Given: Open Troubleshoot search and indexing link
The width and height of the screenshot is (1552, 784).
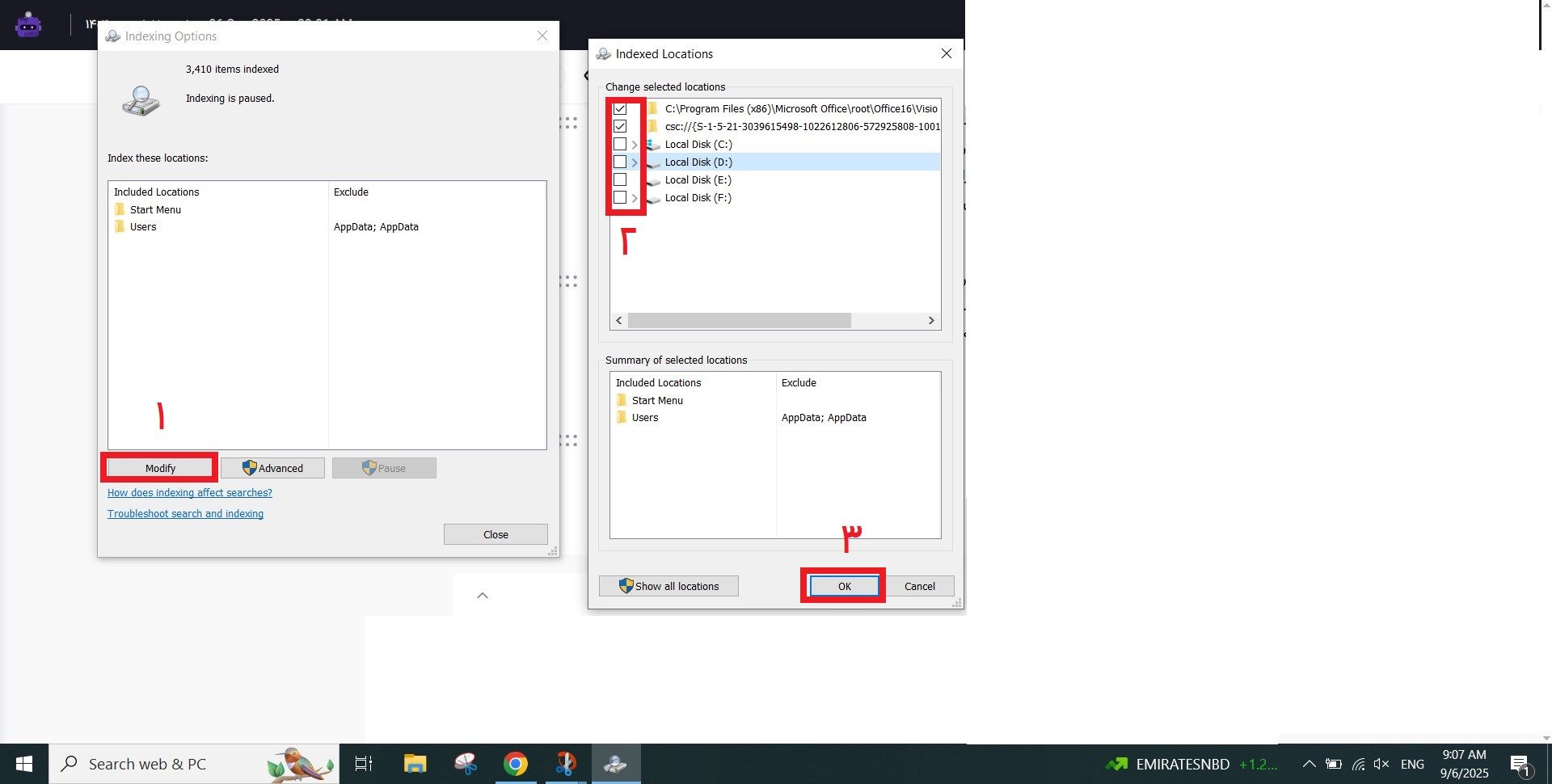Looking at the screenshot, I should (x=185, y=514).
